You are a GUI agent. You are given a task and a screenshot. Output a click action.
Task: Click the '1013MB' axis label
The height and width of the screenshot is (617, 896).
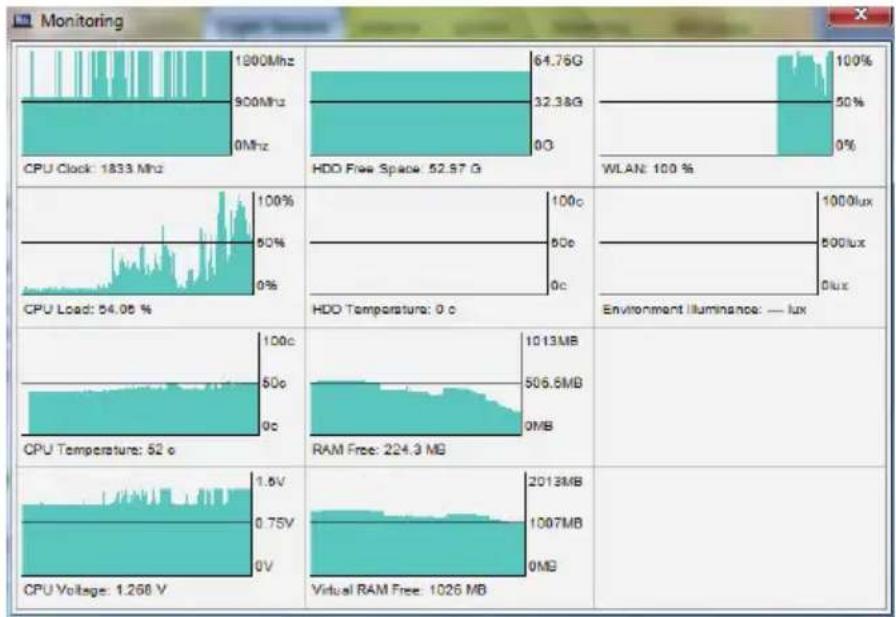coord(551,341)
